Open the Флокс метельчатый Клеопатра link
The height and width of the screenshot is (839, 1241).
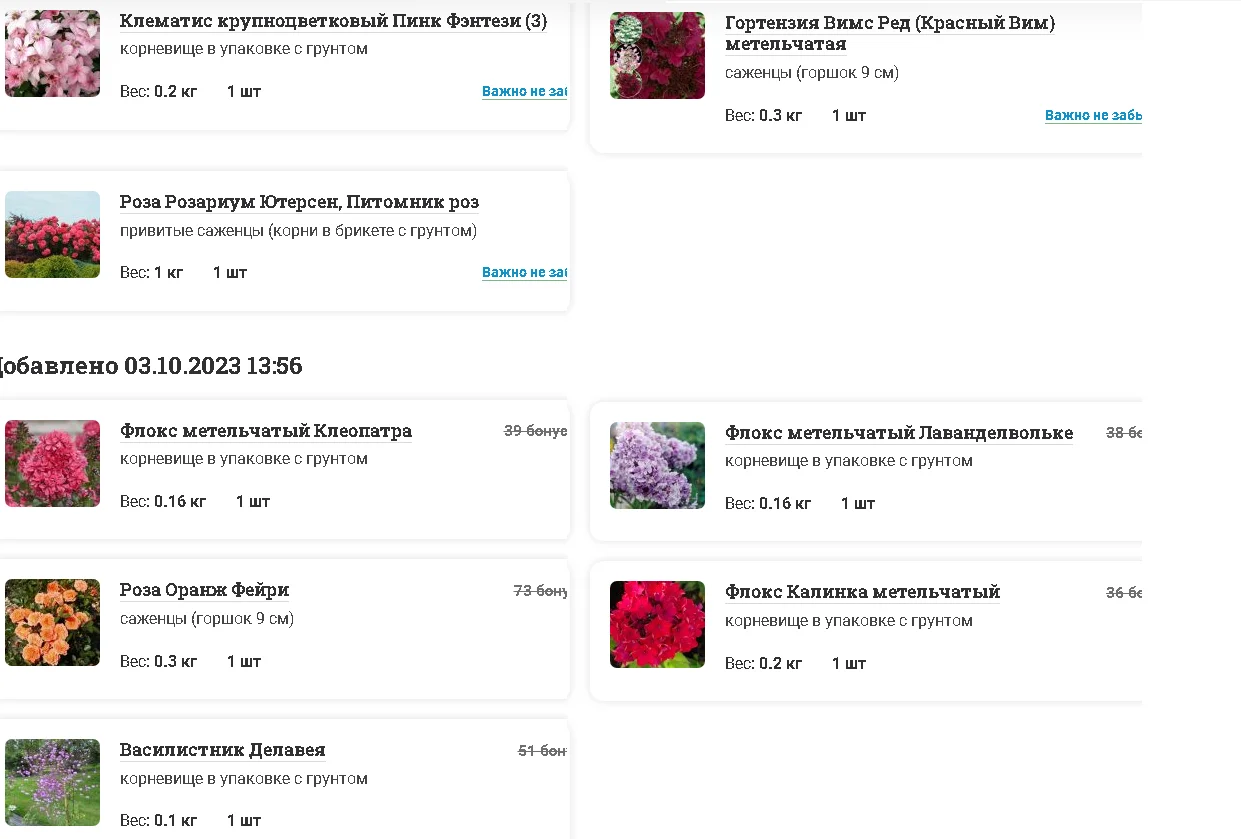point(265,431)
